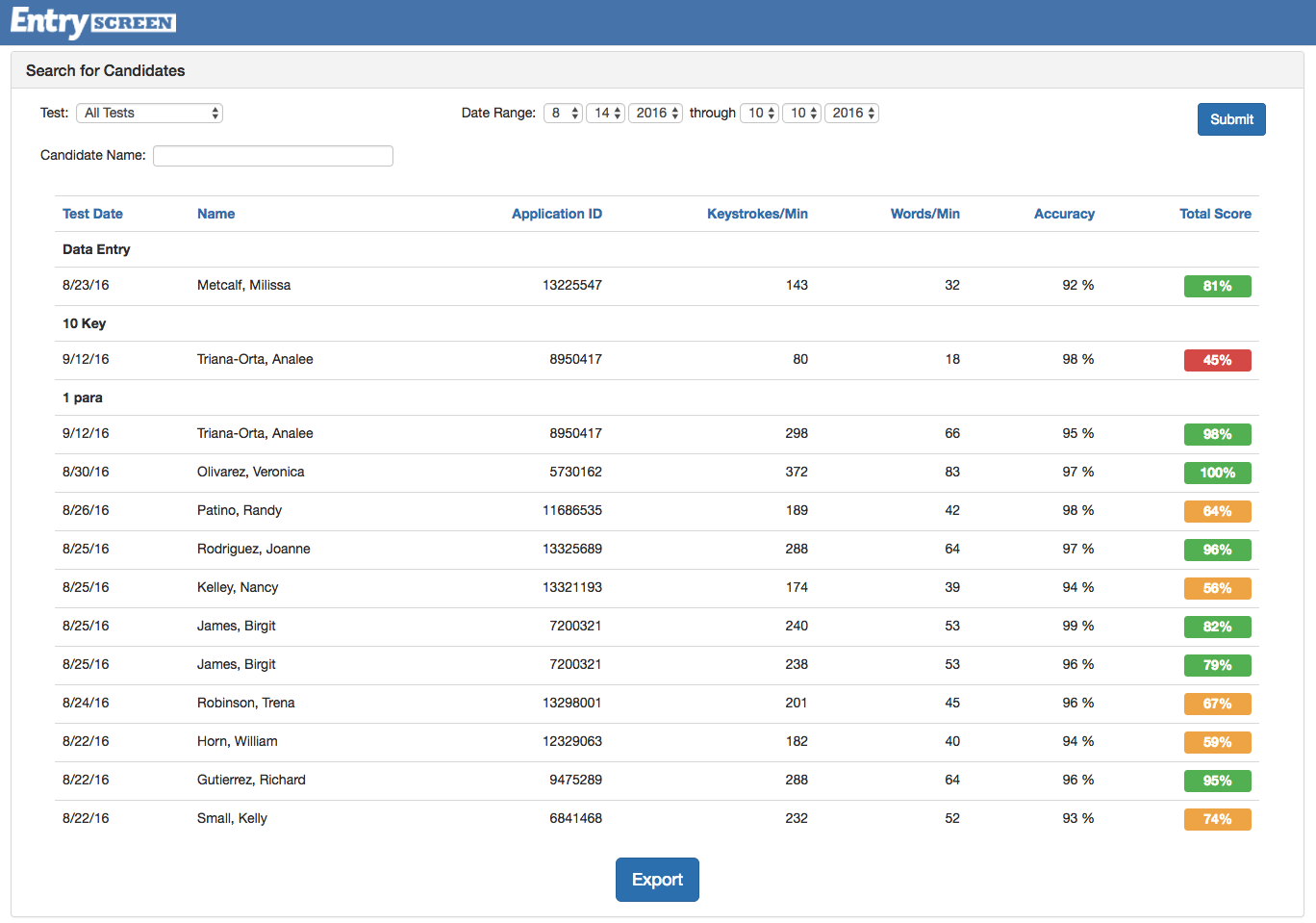Click the EntryScreen logo

tap(92, 21)
